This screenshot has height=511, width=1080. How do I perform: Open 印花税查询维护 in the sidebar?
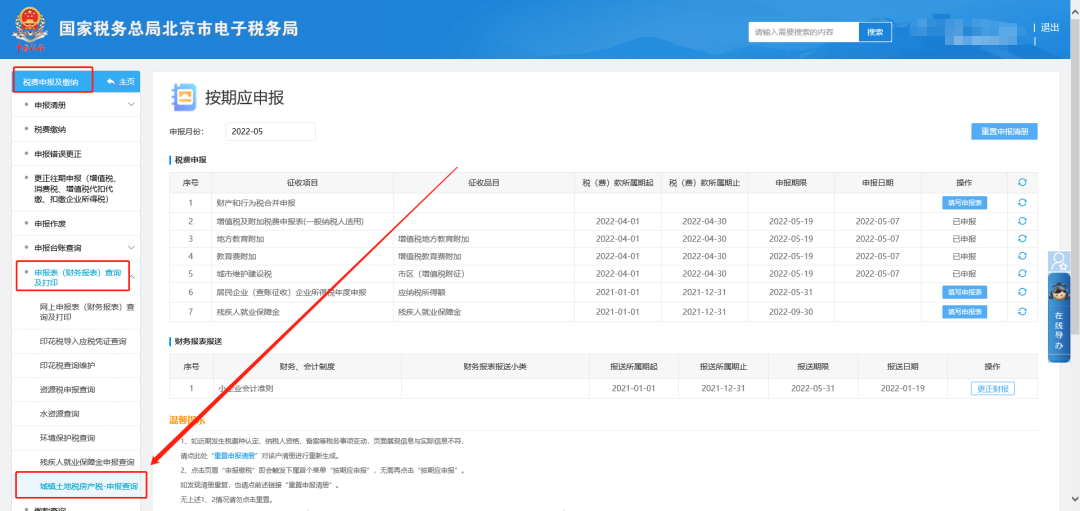tap(67, 365)
